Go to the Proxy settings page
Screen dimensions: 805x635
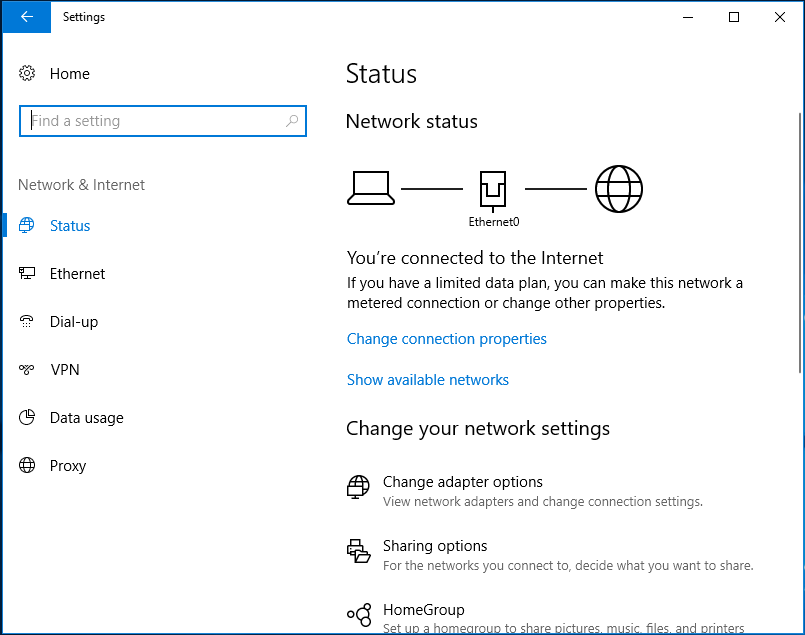(x=68, y=466)
